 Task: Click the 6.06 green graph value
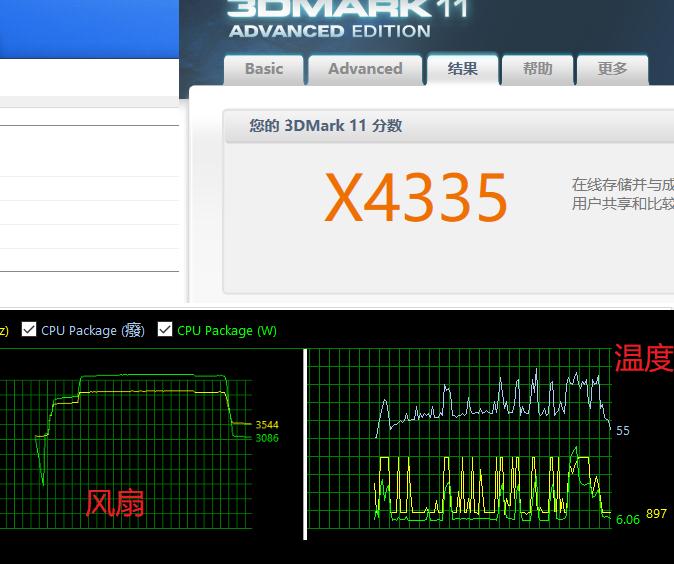point(628,520)
